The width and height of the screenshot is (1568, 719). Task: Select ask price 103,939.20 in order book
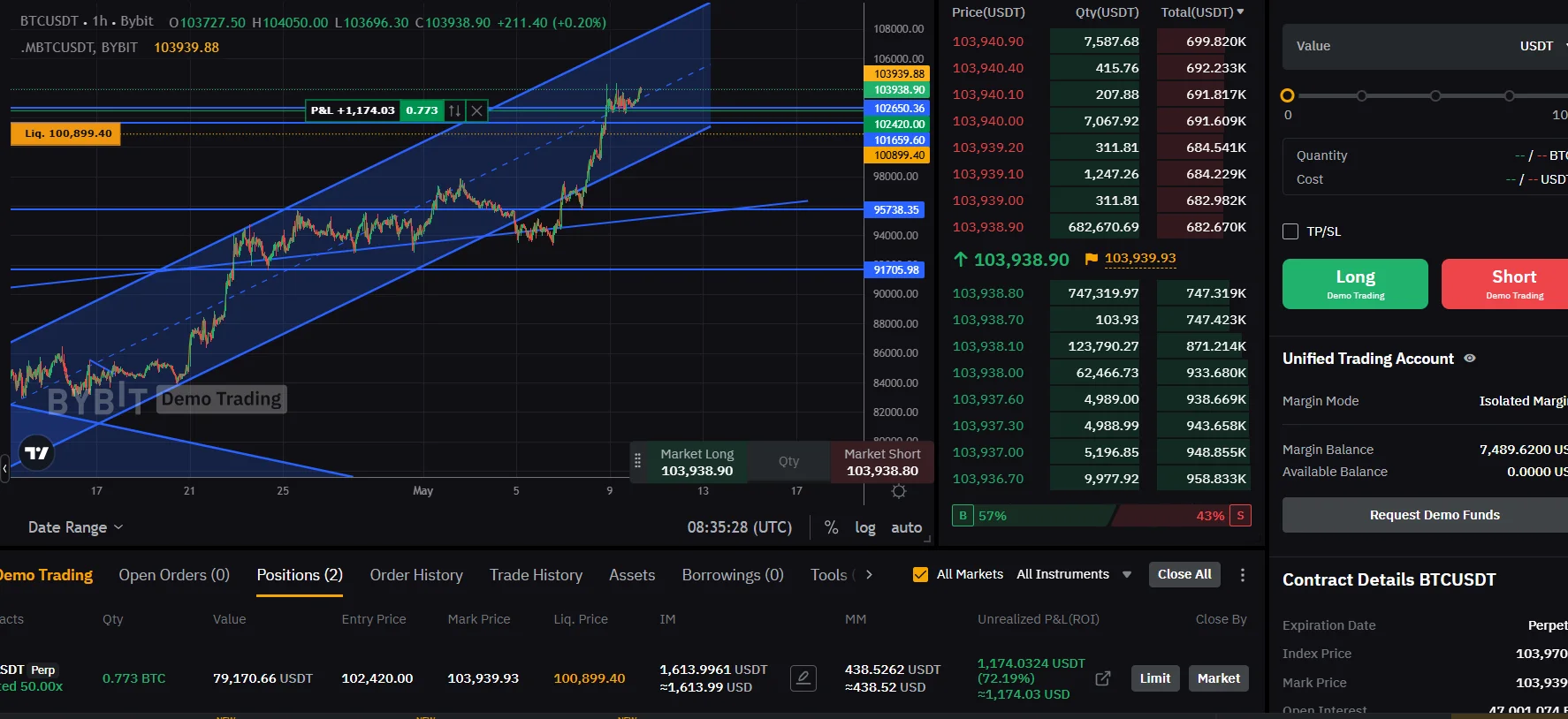987,148
